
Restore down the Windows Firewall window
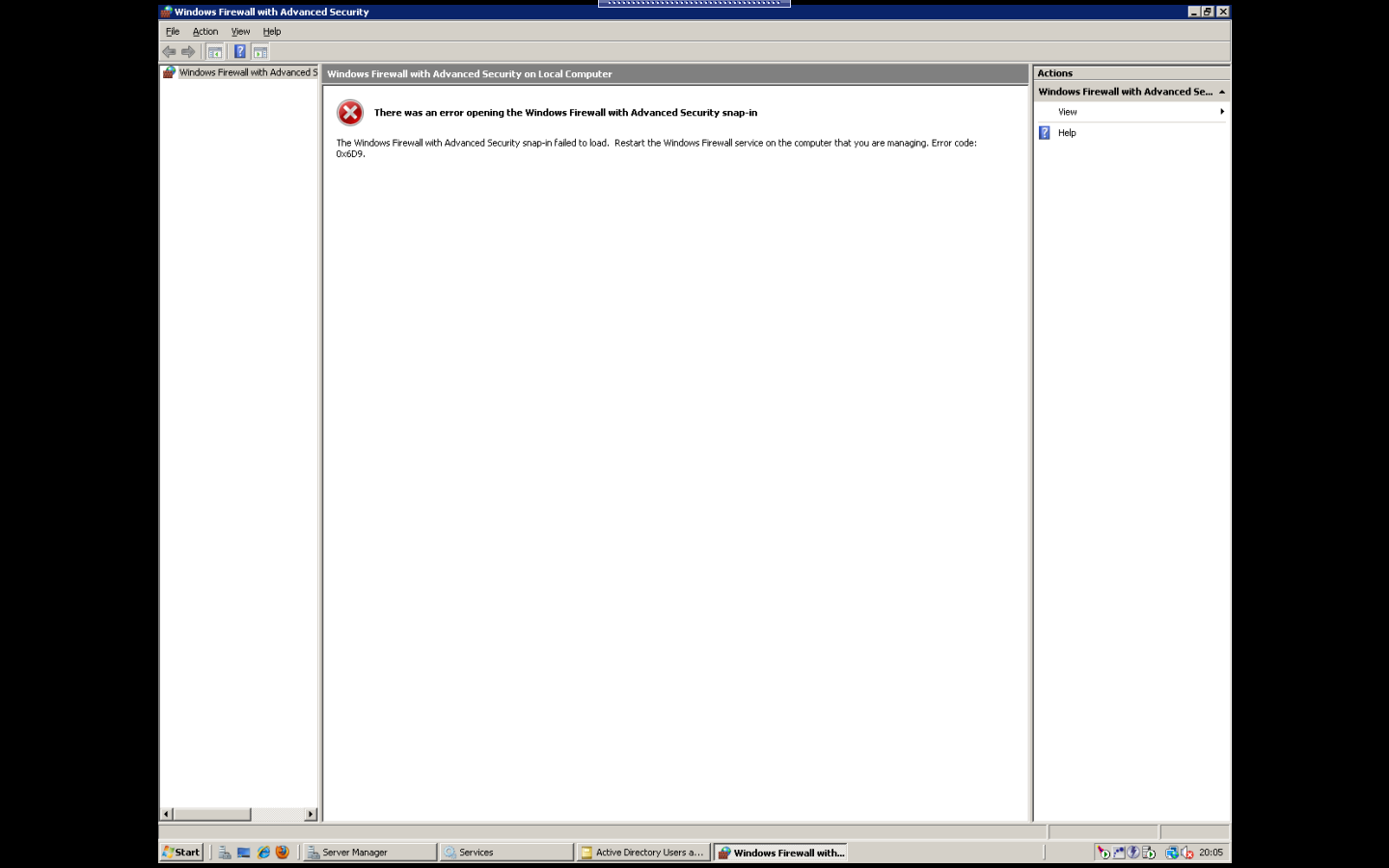pos(1208,12)
